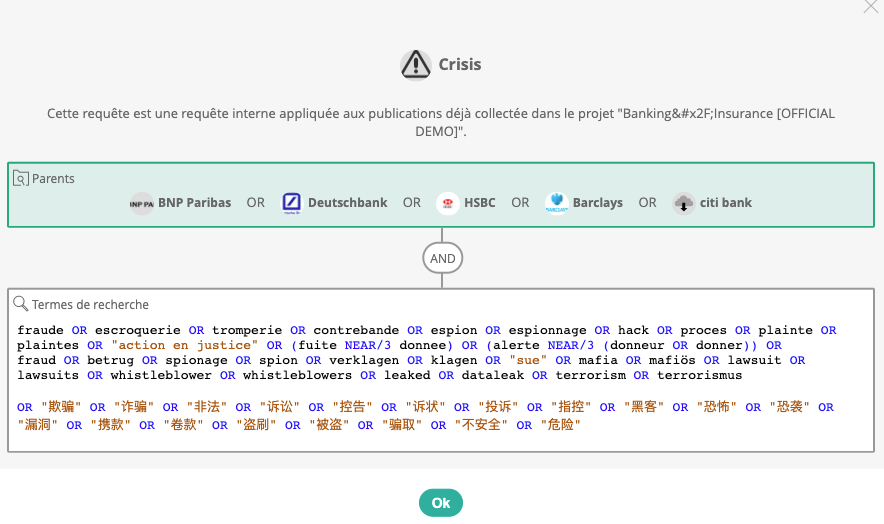The height and width of the screenshot is (524, 884).
Task: Click the term espionnage in query
Action: [x=547, y=330]
